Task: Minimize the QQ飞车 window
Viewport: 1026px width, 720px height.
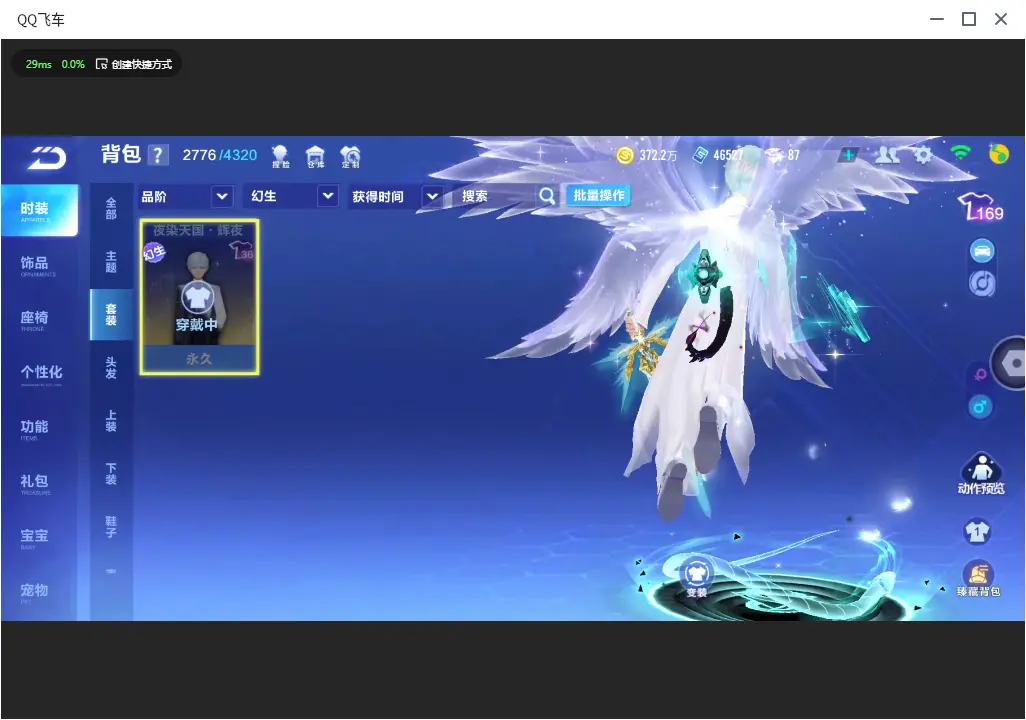Action: tap(937, 19)
